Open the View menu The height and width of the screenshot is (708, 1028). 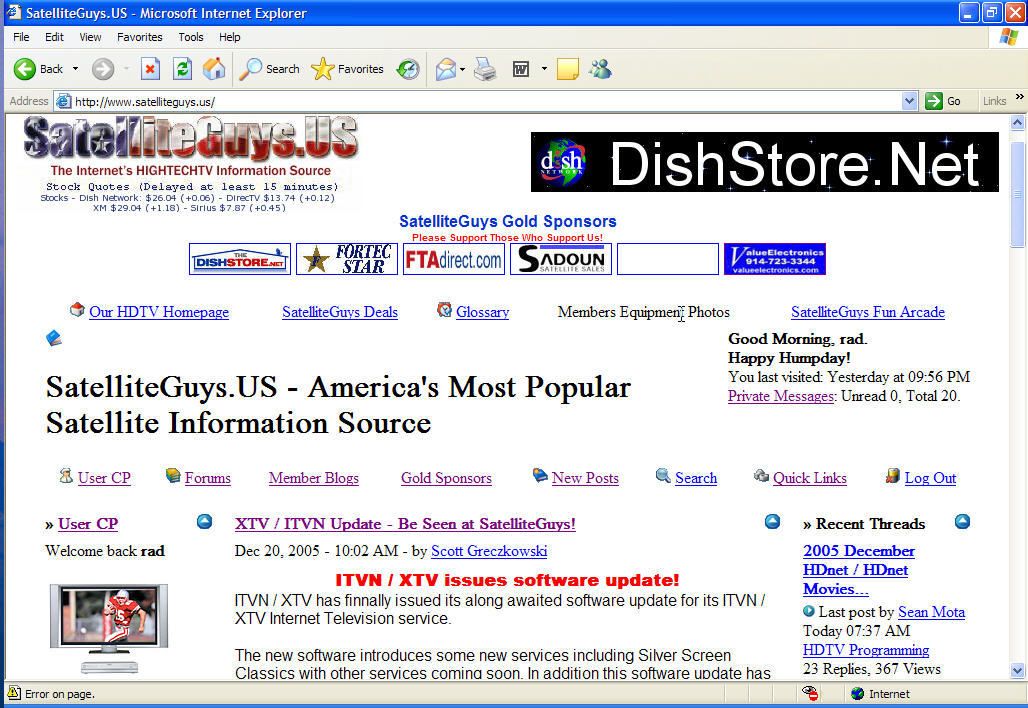(90, 37)
